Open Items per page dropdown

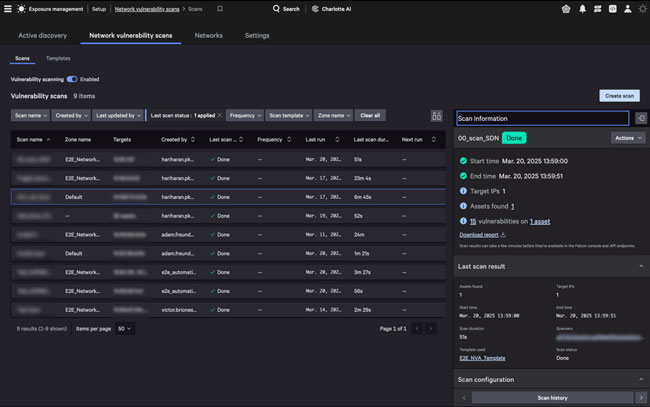tap(124, 329)
